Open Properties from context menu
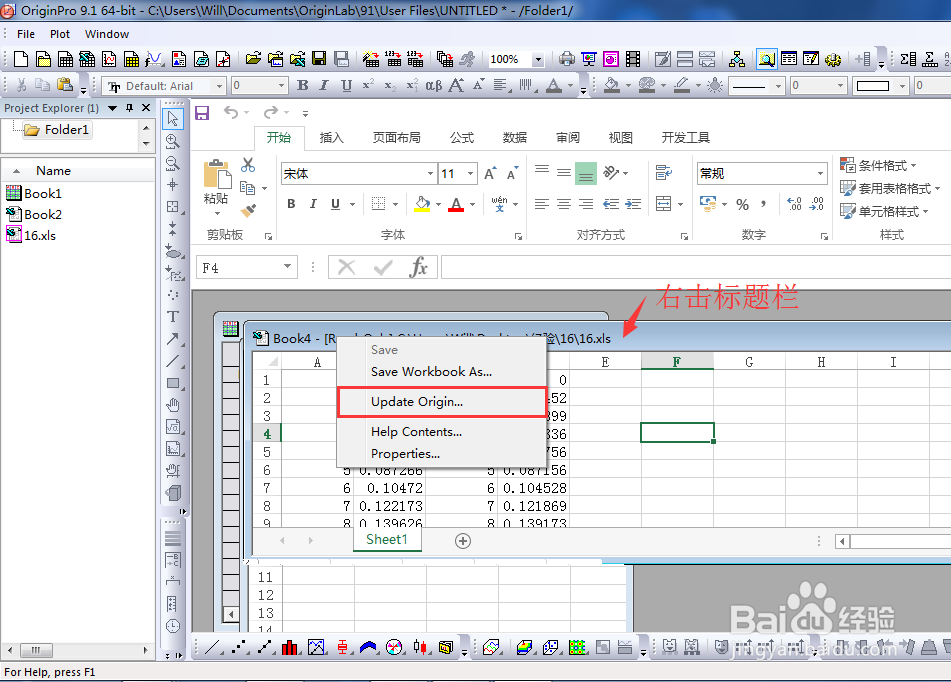 pyautogui.click(x=405, y=453)
